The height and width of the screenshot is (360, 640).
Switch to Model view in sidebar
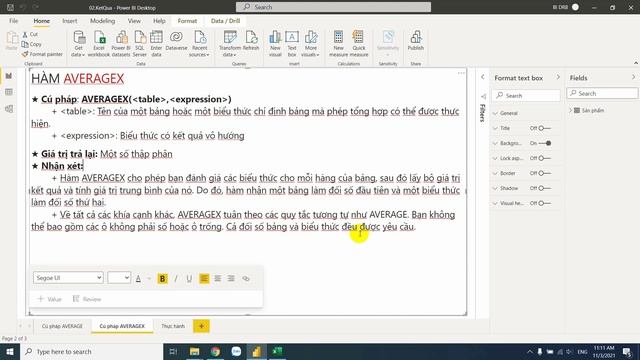point(9,109)
